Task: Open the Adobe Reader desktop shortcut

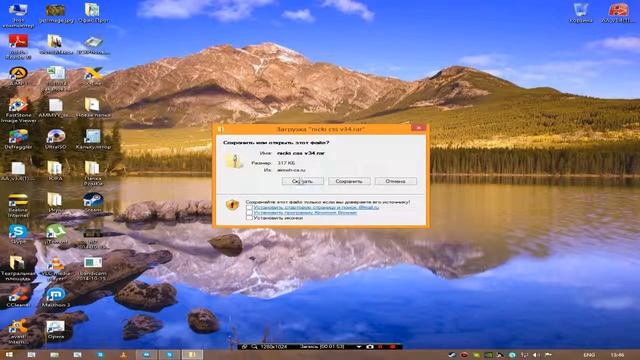Action: (18, 47)
